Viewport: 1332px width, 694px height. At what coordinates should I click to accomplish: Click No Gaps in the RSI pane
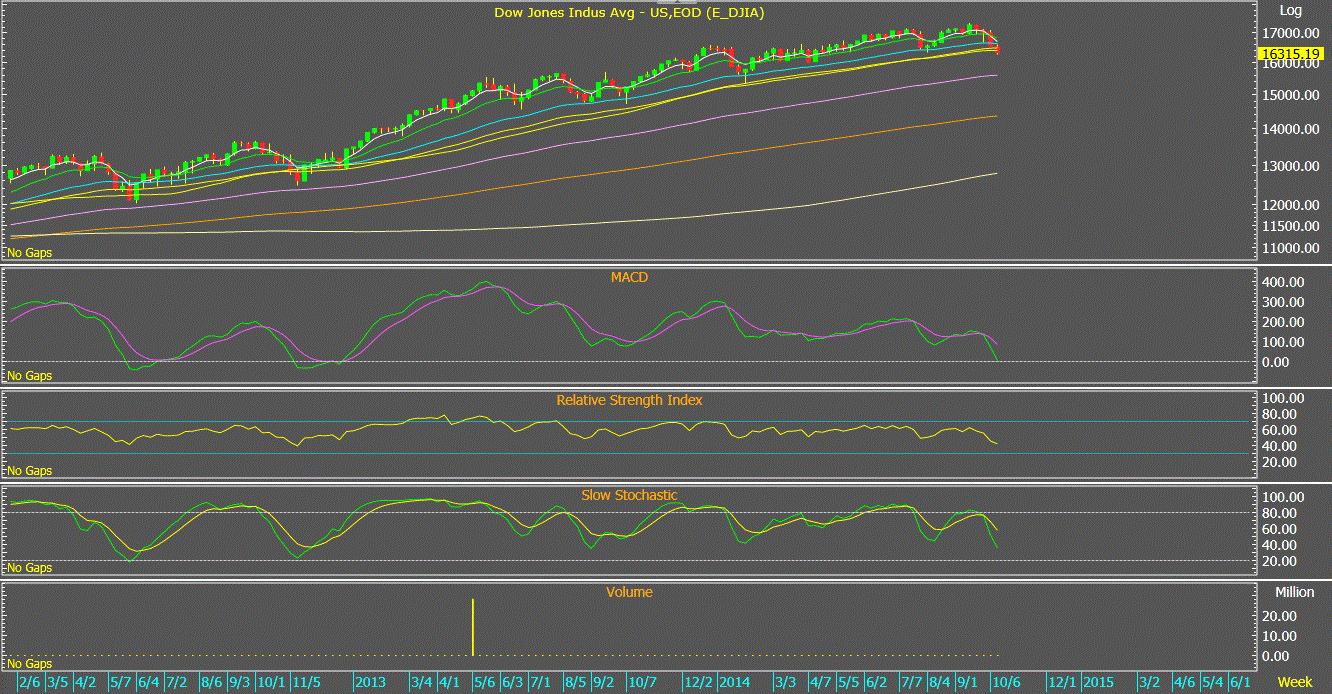pyautogui.click(x=29, y=470)
